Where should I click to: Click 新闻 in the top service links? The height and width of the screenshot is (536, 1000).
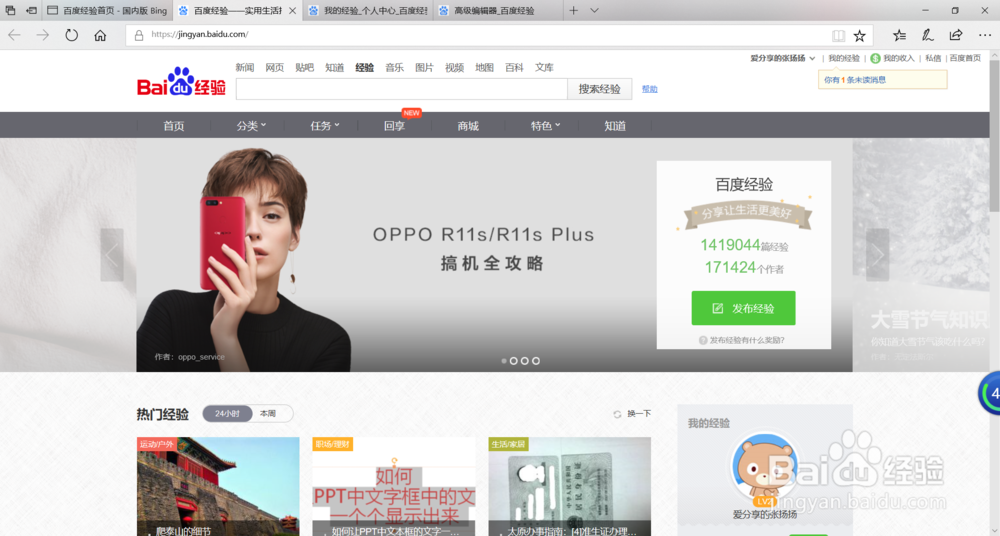244,67
